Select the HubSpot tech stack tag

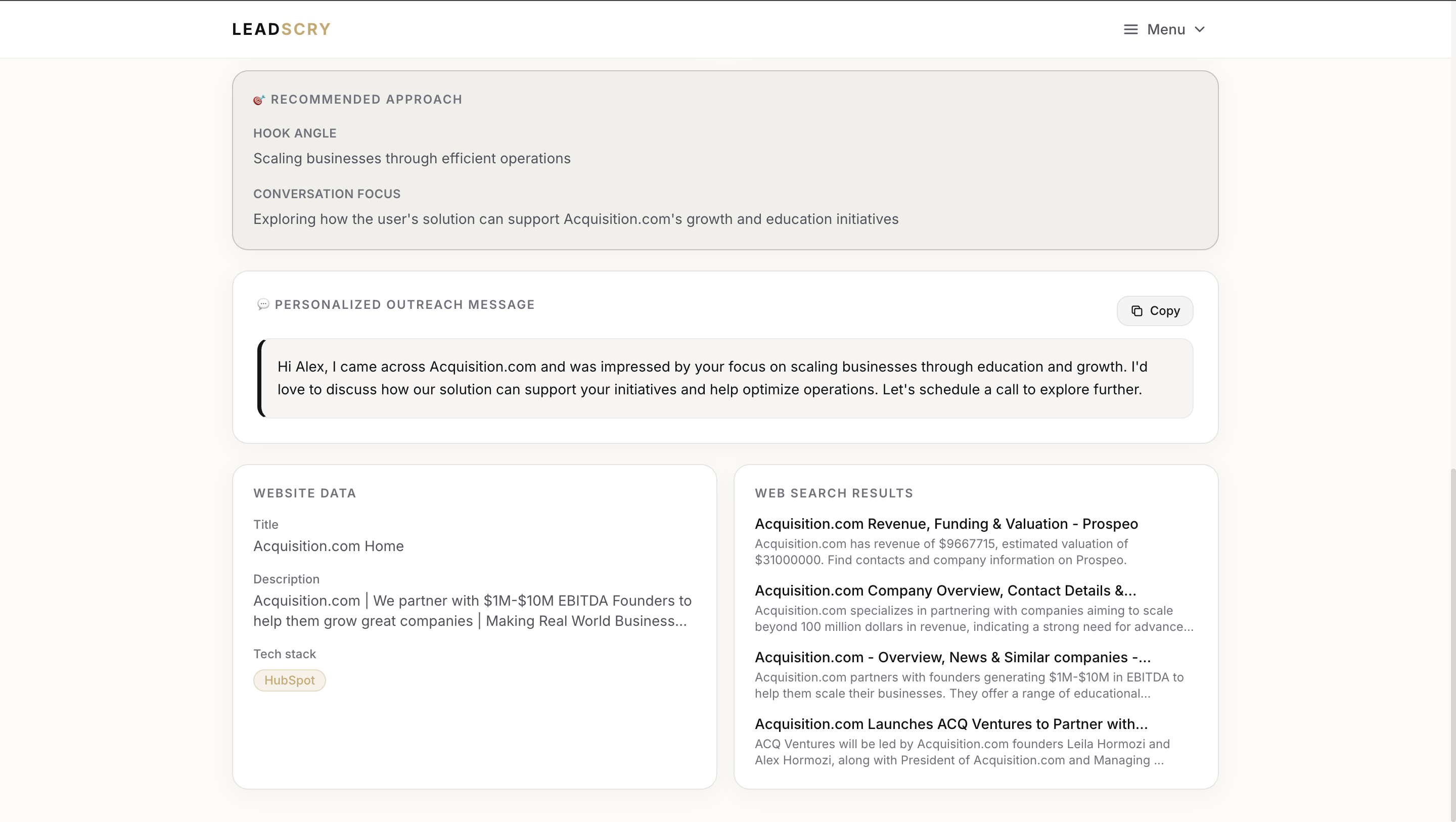pos(289,680)
